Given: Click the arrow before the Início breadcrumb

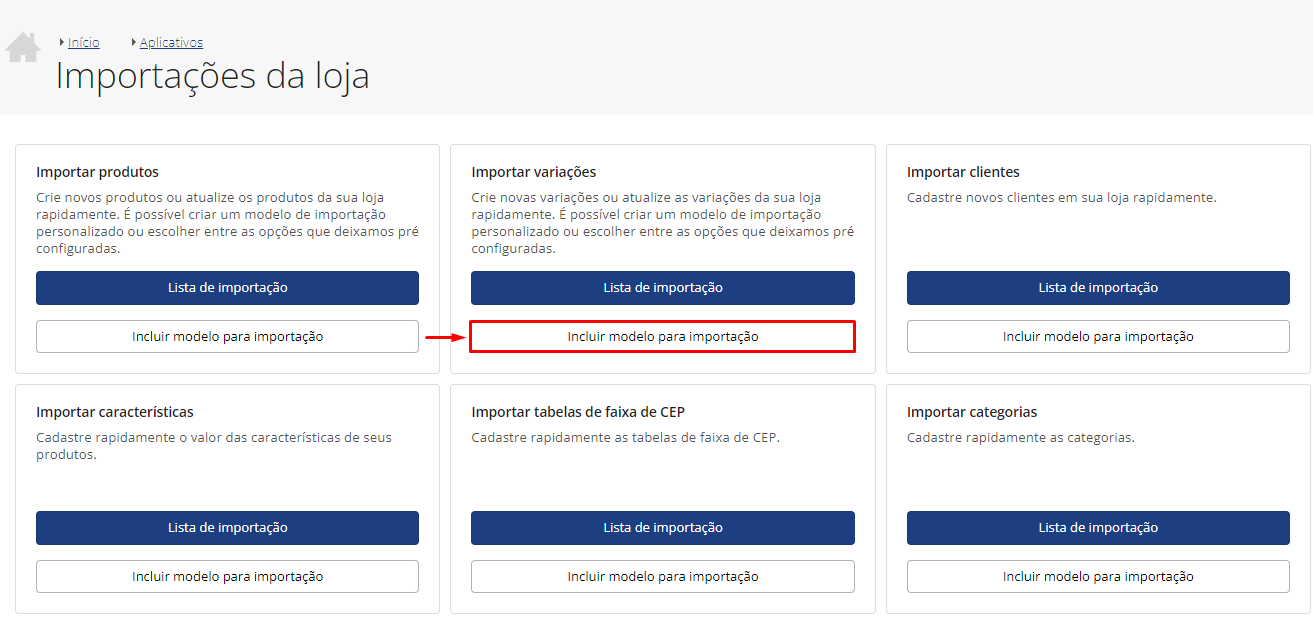Looking at the screenshot, I should [62, 42].
